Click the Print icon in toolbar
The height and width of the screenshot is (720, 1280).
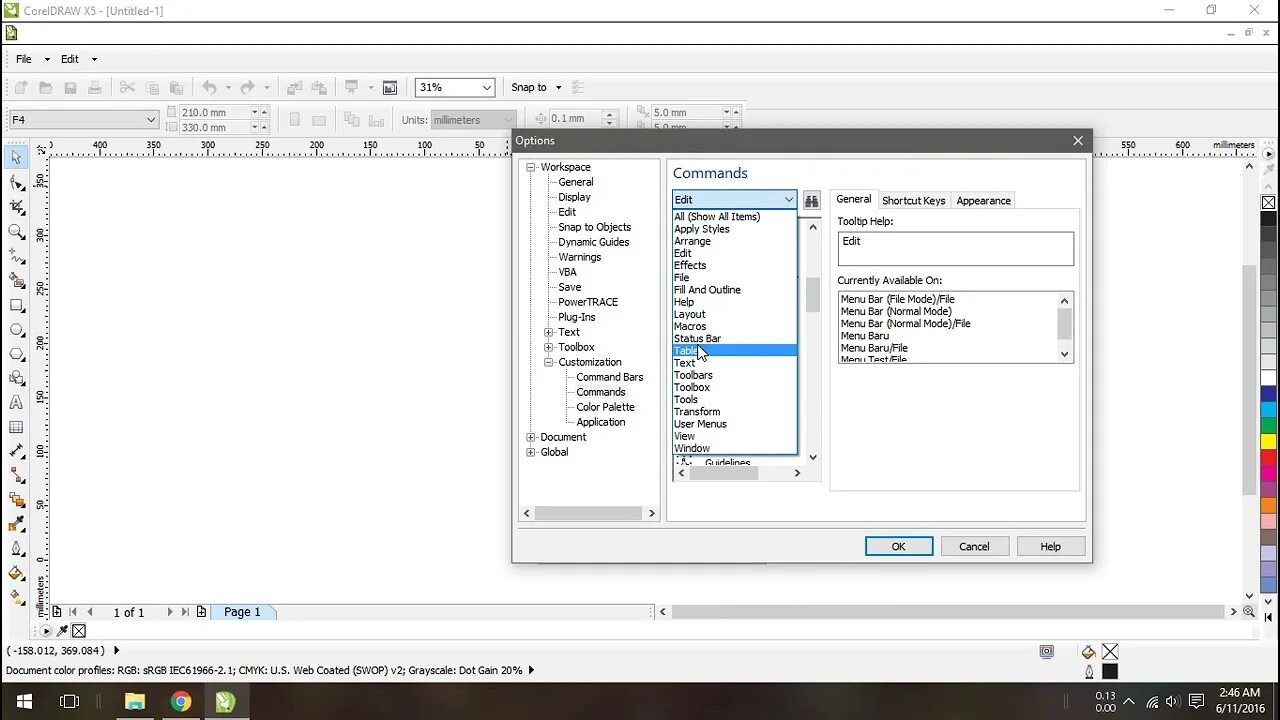point(94,87)
